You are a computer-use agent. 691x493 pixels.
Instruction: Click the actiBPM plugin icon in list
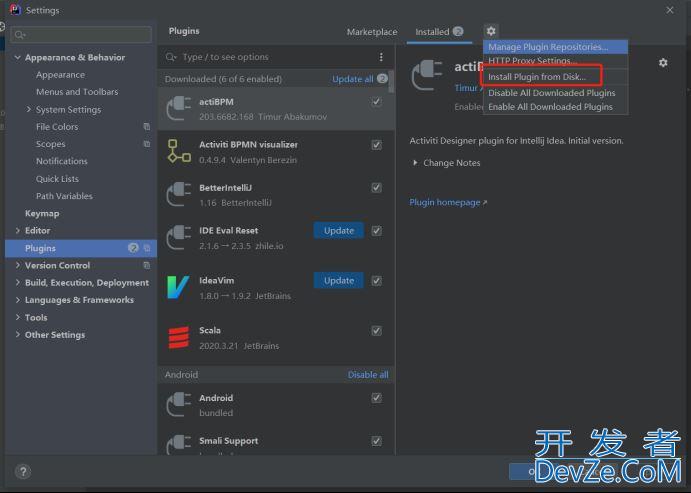(x=178, y=108)
